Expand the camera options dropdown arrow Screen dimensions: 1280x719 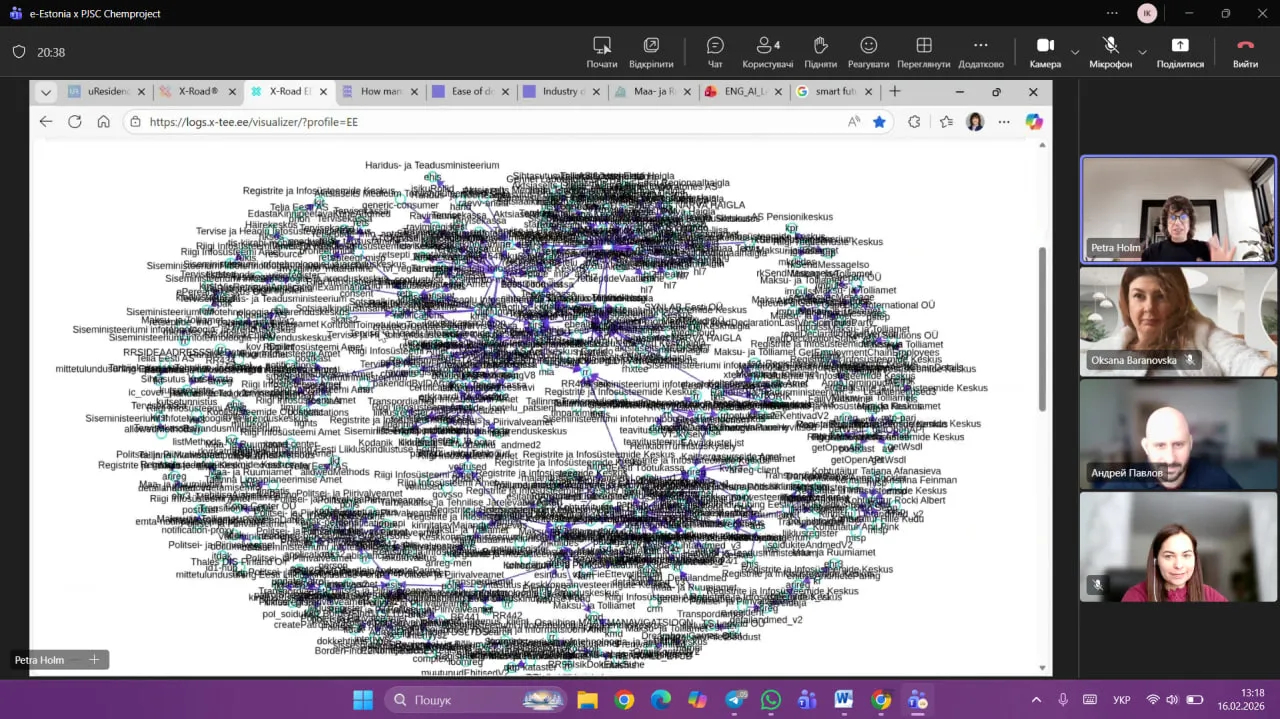tap(1075, 52)
